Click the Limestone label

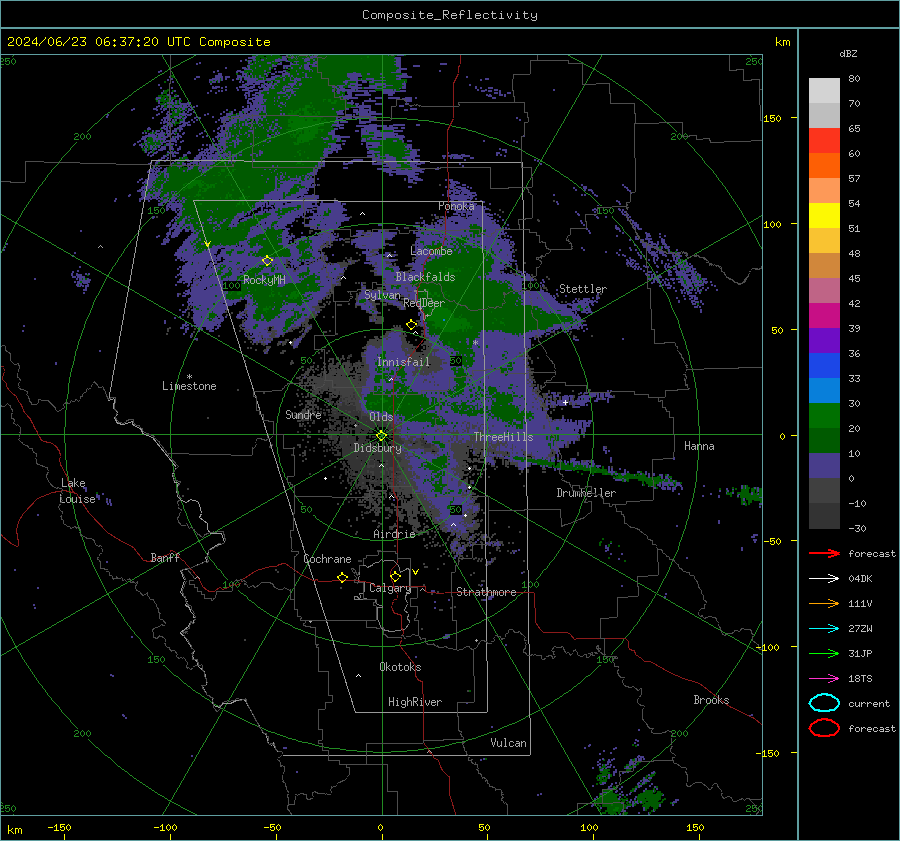click(189, 386)
